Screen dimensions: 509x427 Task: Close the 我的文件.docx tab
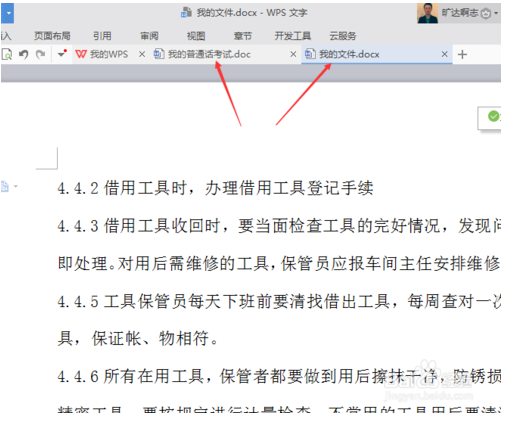coord(445,54)
